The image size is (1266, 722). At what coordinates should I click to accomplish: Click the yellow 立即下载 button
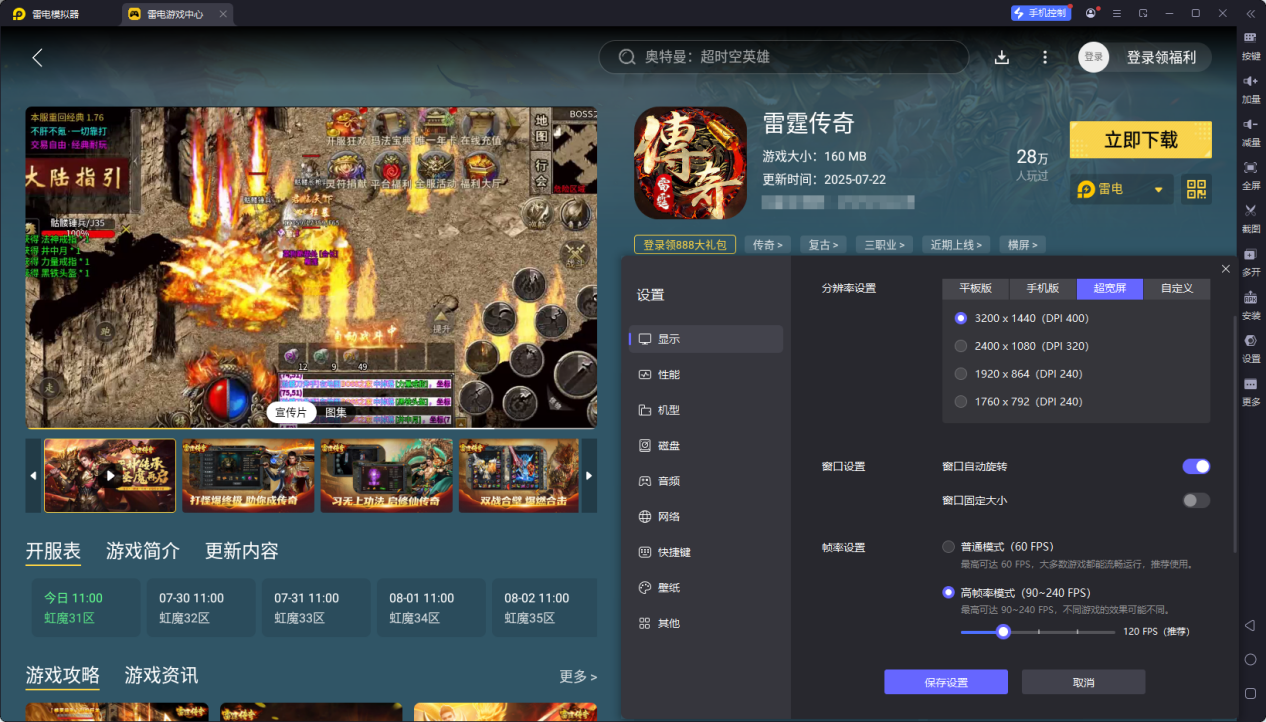coord(1141,140)
